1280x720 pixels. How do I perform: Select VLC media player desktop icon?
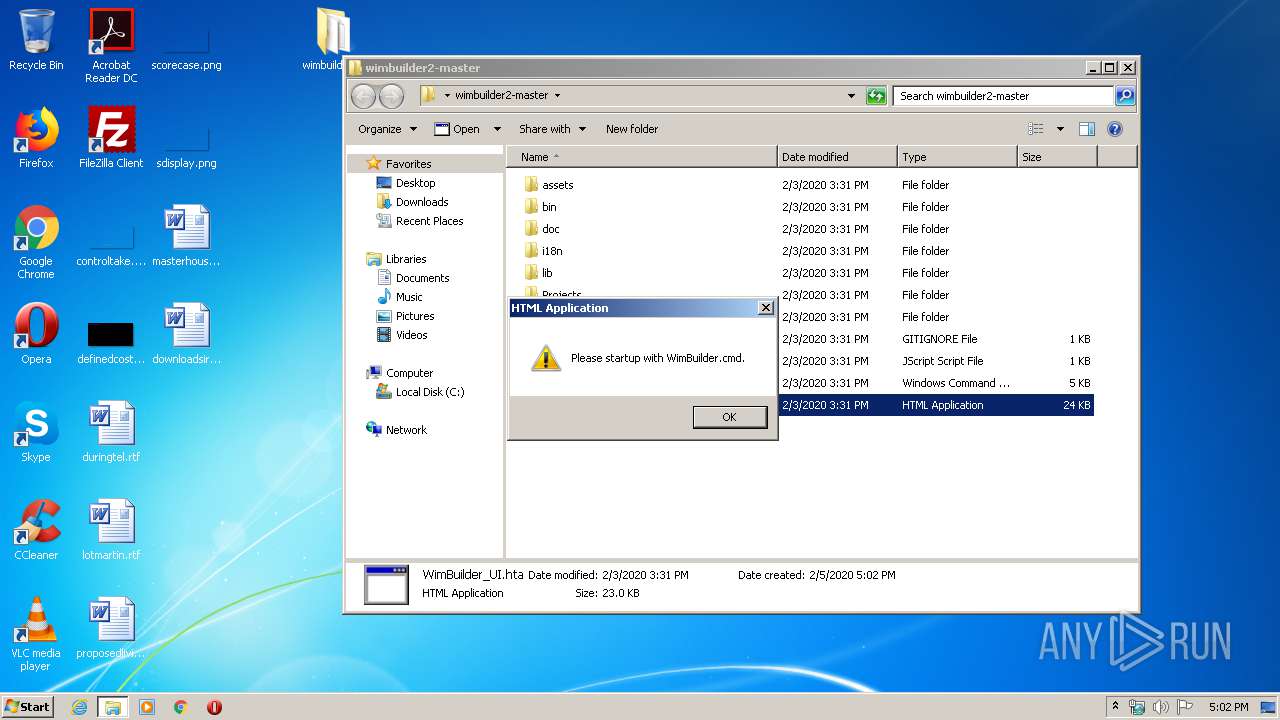[x=36, y=633]
